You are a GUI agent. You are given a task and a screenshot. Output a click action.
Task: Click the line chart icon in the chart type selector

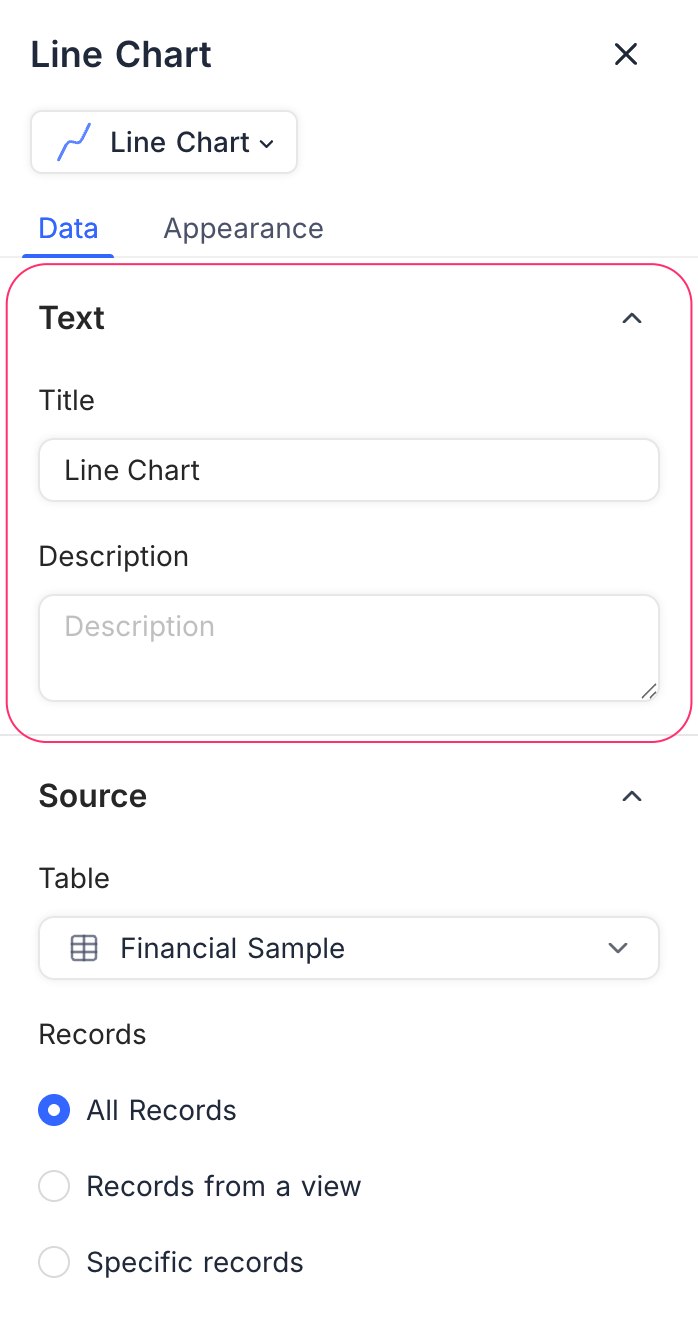75,142
